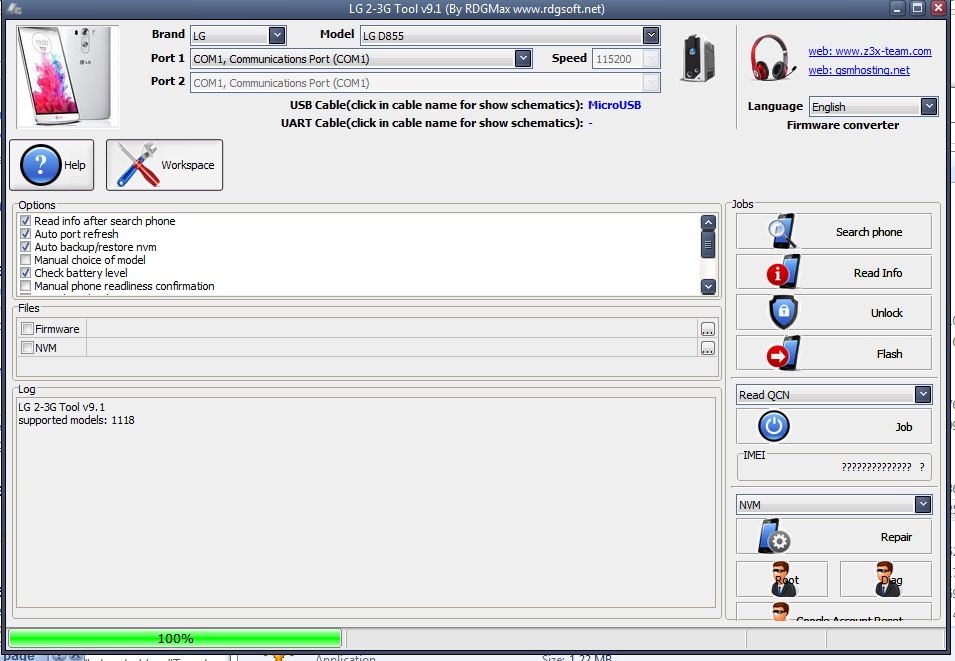955x661 pixels.
Task: Open the Brand dropdown
Action: click(x=277, y=35)
